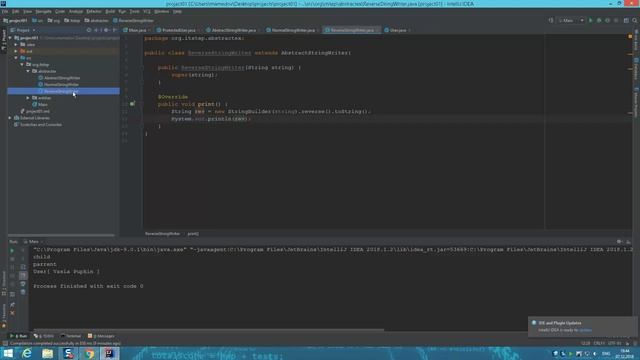Click abstractex in navigation bar
This screenshot has height=360, width=640.
(x=96, y=20)
